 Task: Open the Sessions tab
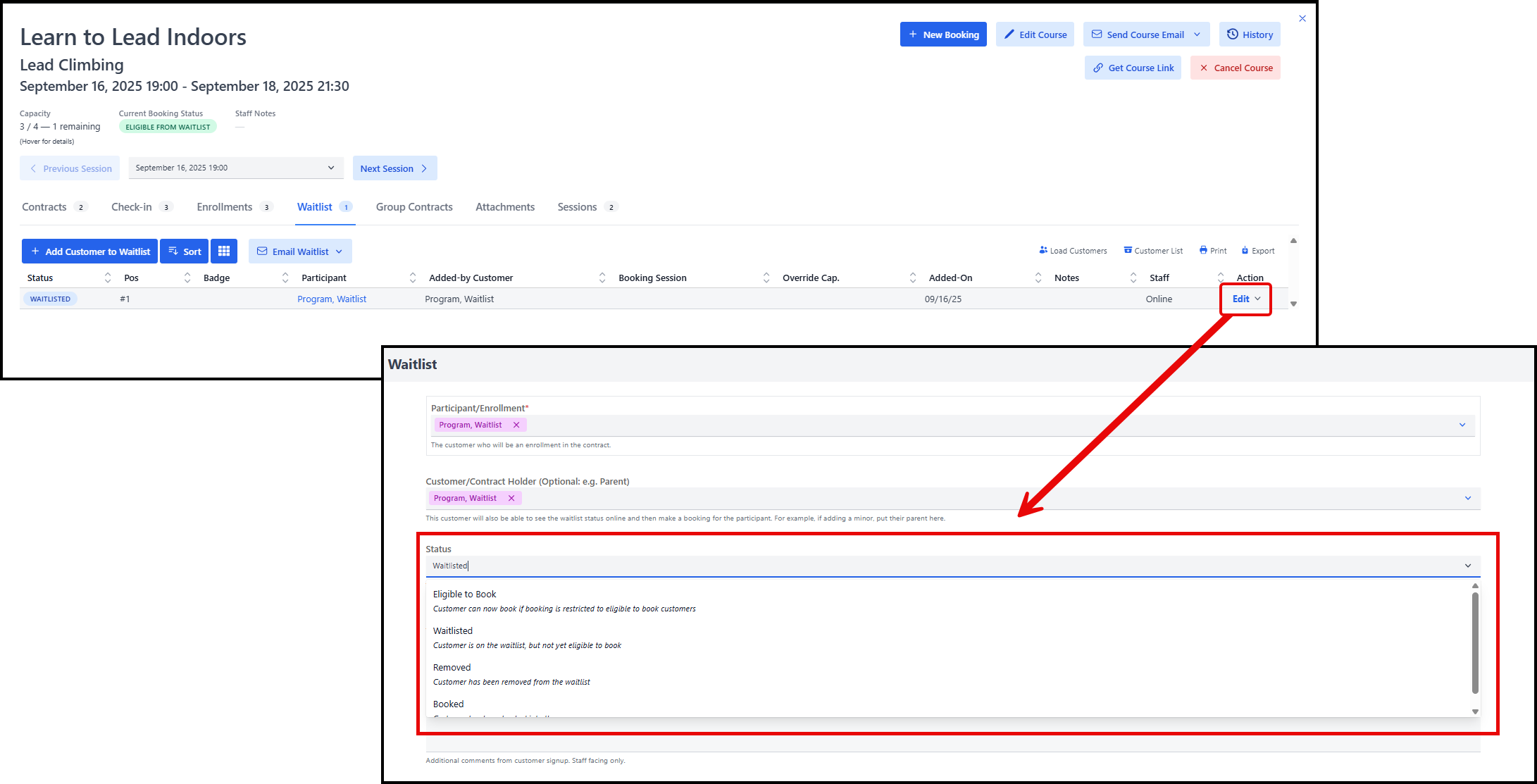pos(577,207)
